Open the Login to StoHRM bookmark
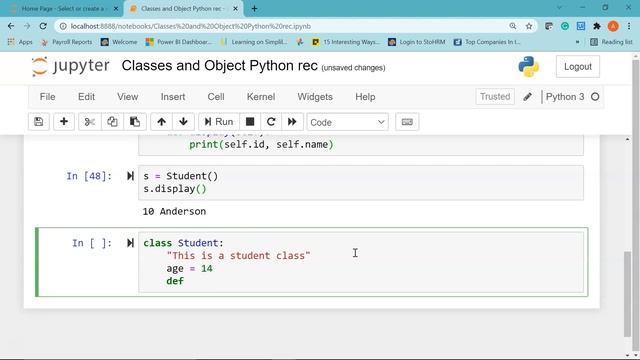Screen dimensions: 640x360 (416, 42)
